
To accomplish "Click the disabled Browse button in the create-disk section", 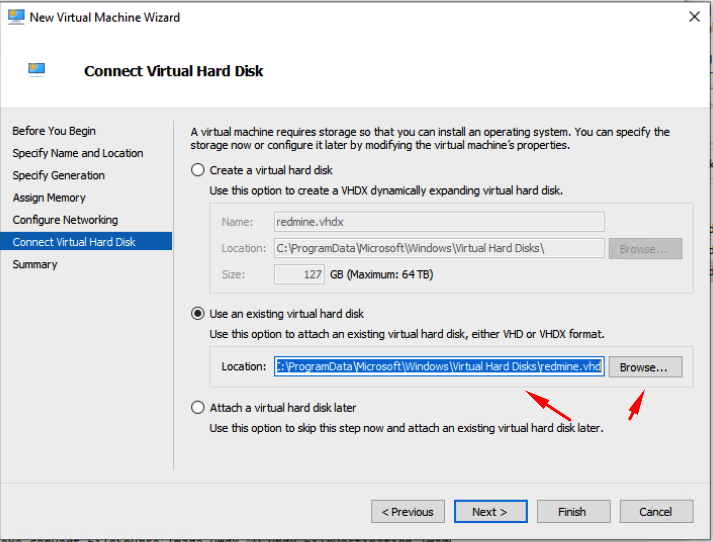I will [645, 249].
